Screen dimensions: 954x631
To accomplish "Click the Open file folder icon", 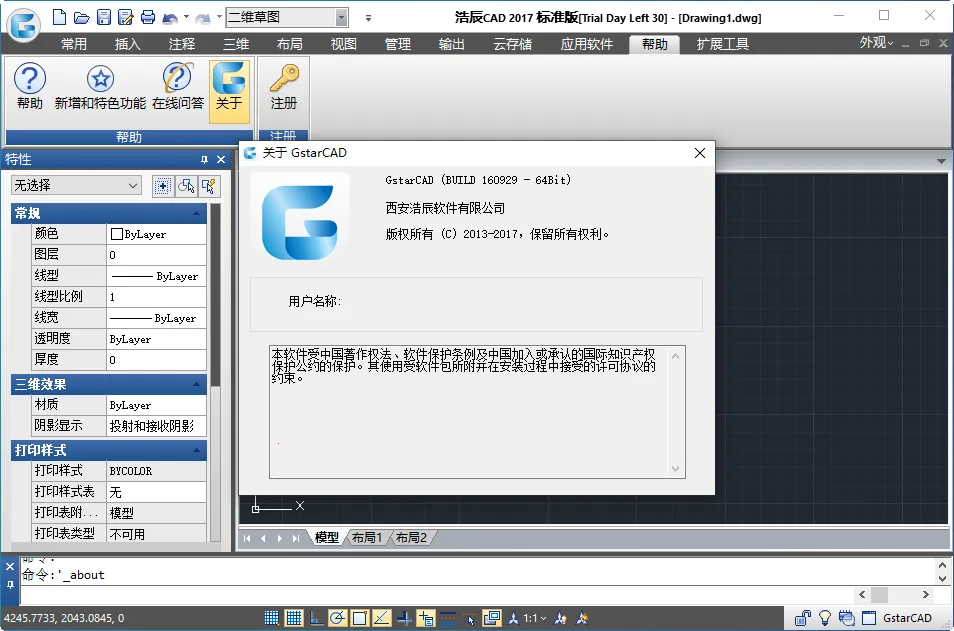I will tap(81, 17).
